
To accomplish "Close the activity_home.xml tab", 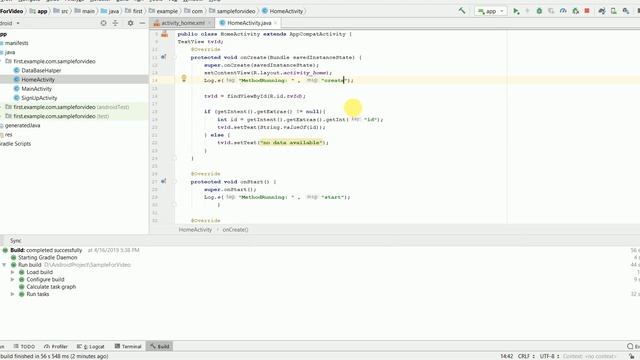I will [209, 23].
